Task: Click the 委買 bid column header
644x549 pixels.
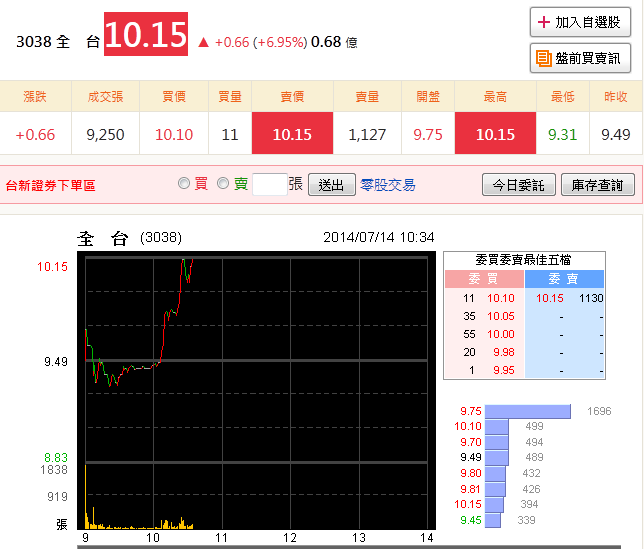Action: point(484,279)
